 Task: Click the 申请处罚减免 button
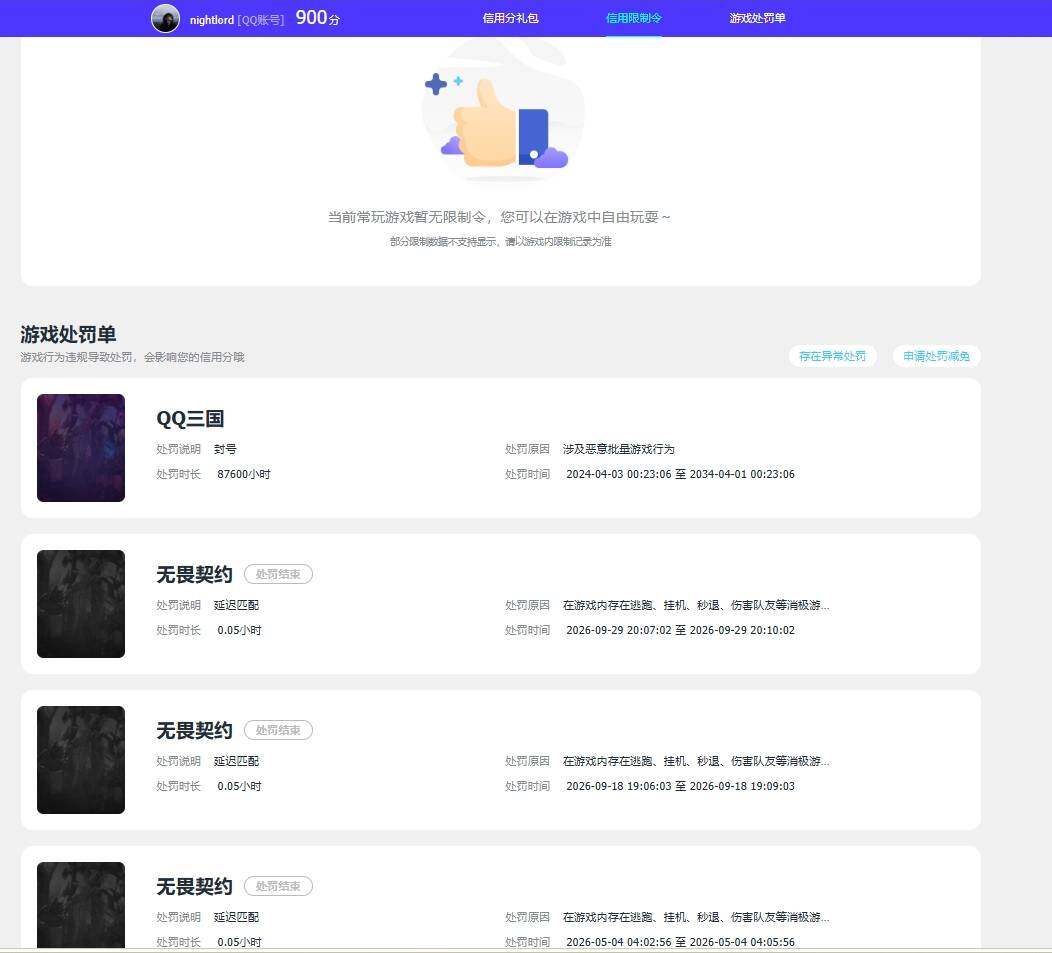coord(937,356)
